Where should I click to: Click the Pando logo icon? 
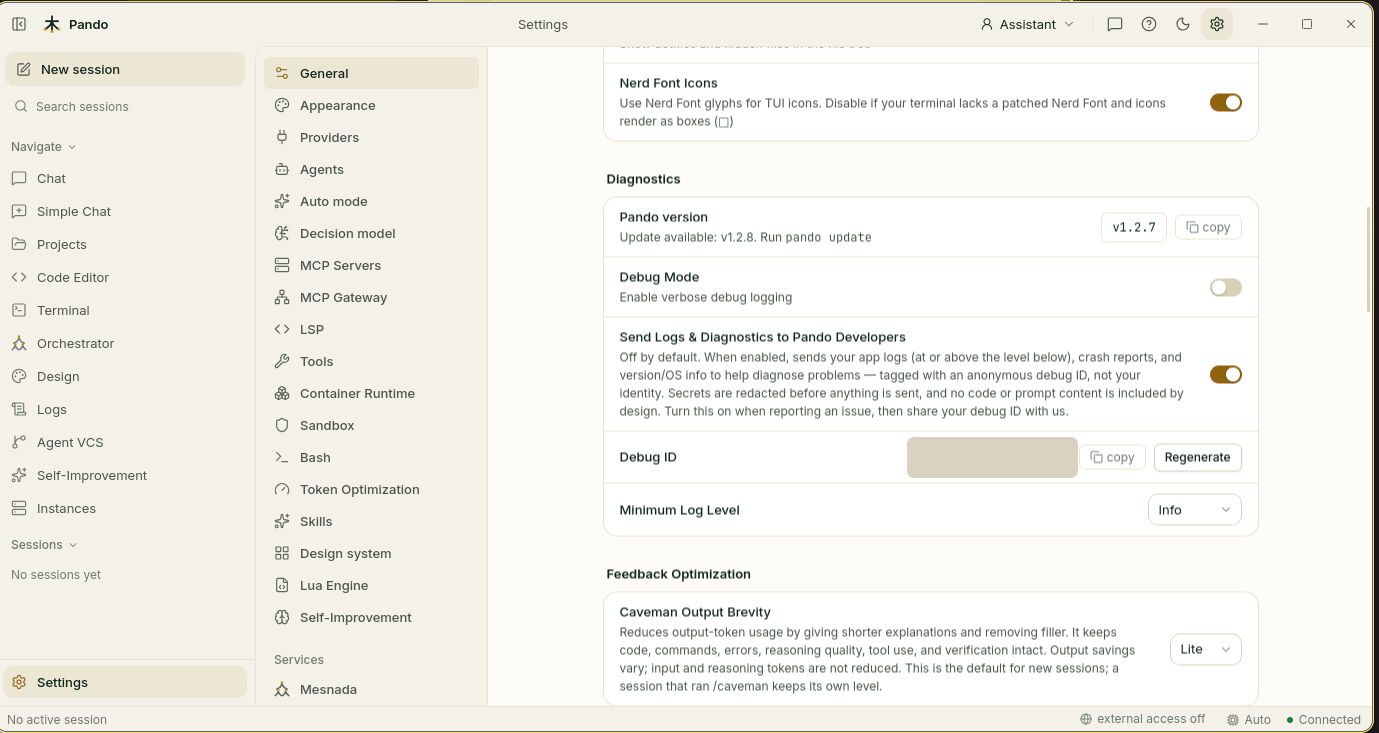pos(52,24)
